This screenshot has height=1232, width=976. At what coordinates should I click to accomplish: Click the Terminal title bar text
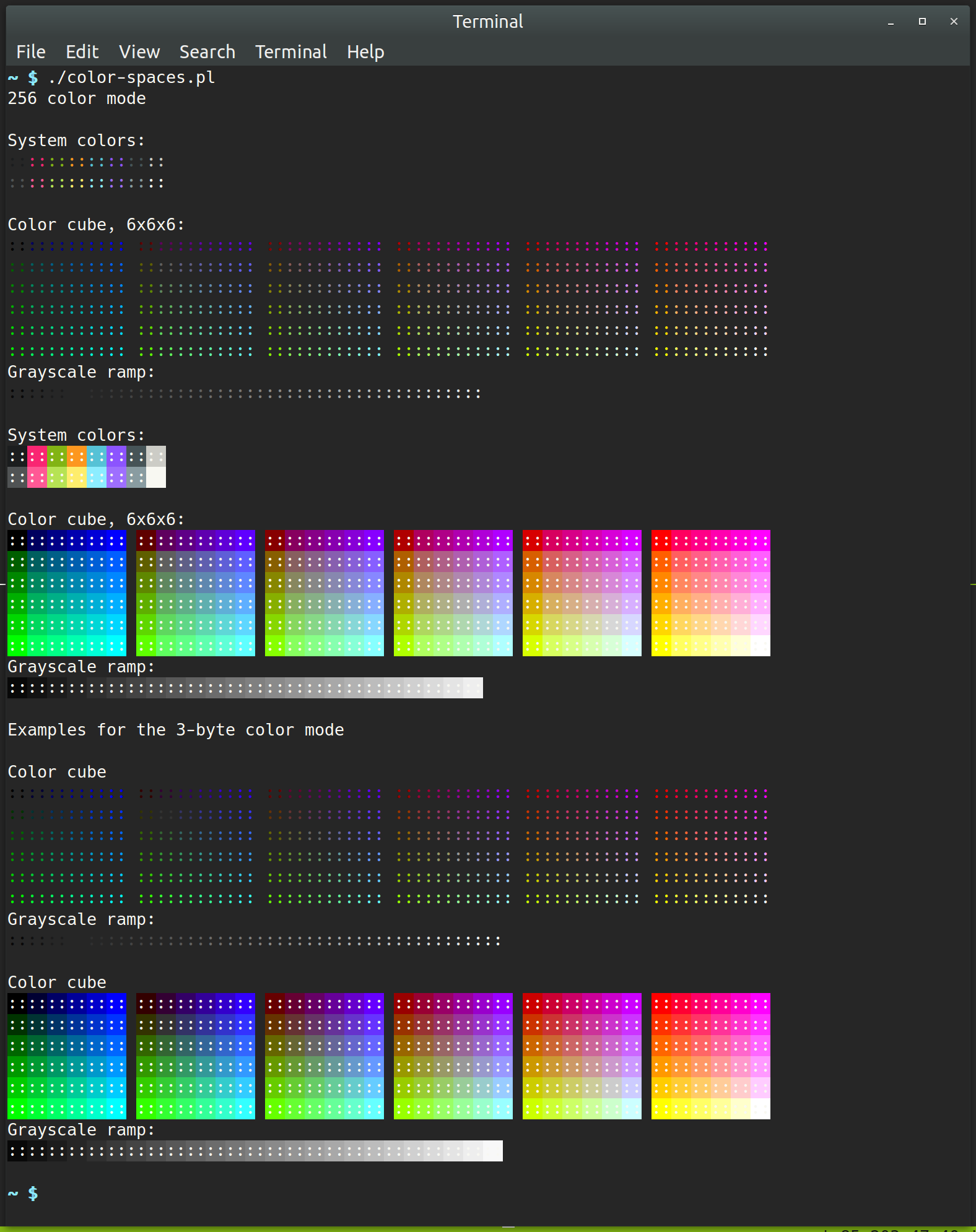(x=488, y=22)
